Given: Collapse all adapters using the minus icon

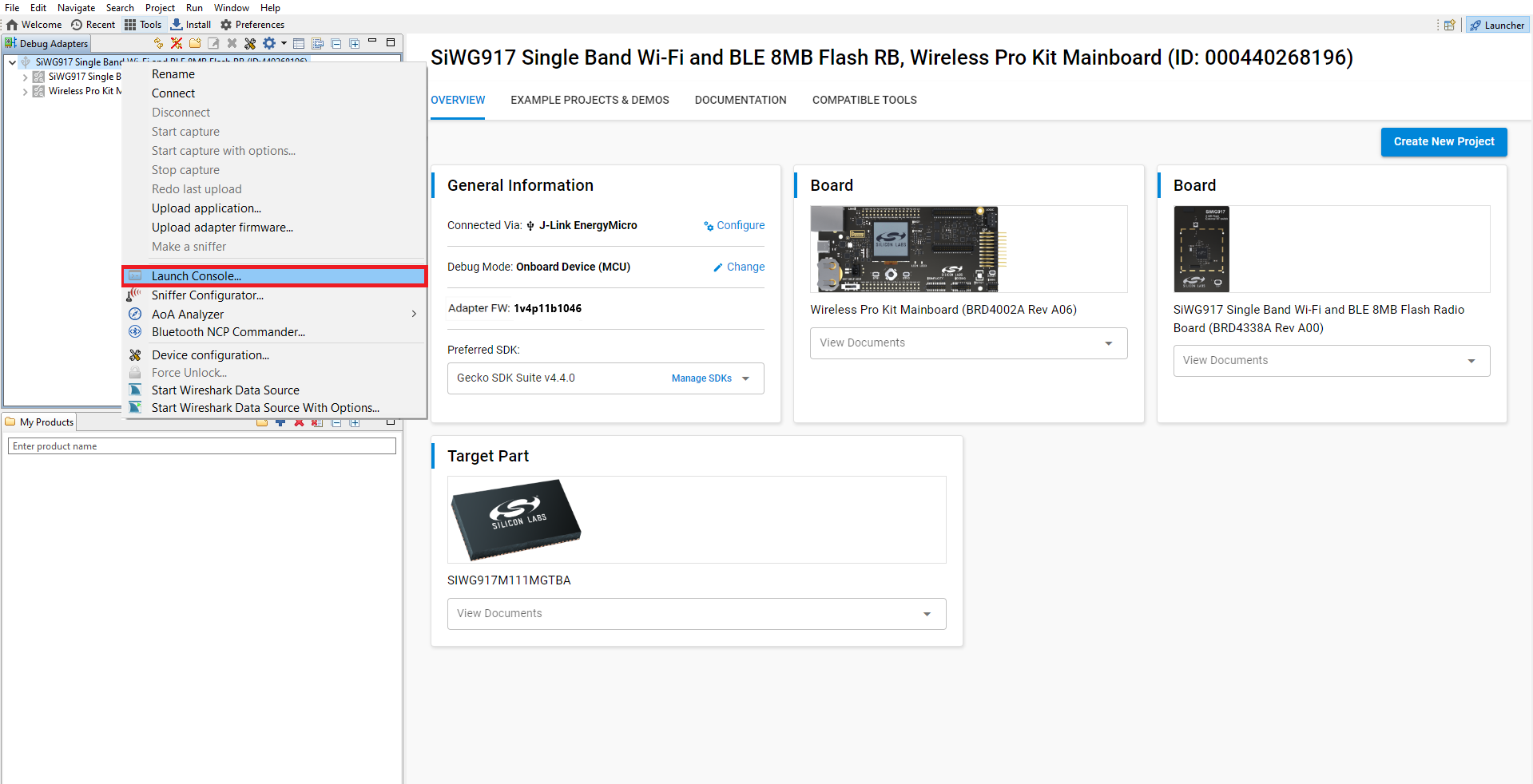Looking at the screenshot, I should pyautogui.click(x=336, y=43).
